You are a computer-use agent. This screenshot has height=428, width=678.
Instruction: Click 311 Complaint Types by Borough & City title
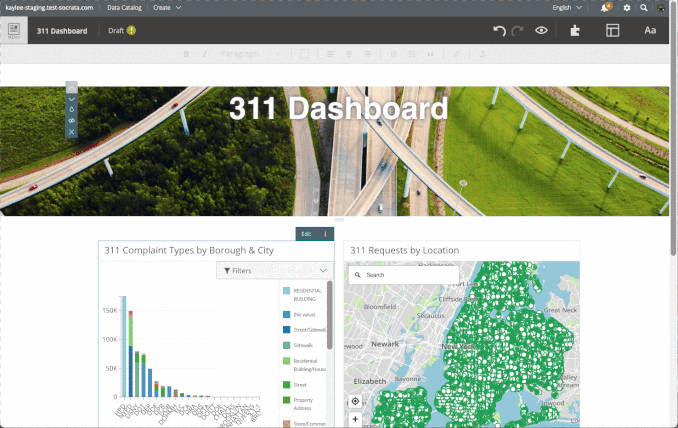189,250
